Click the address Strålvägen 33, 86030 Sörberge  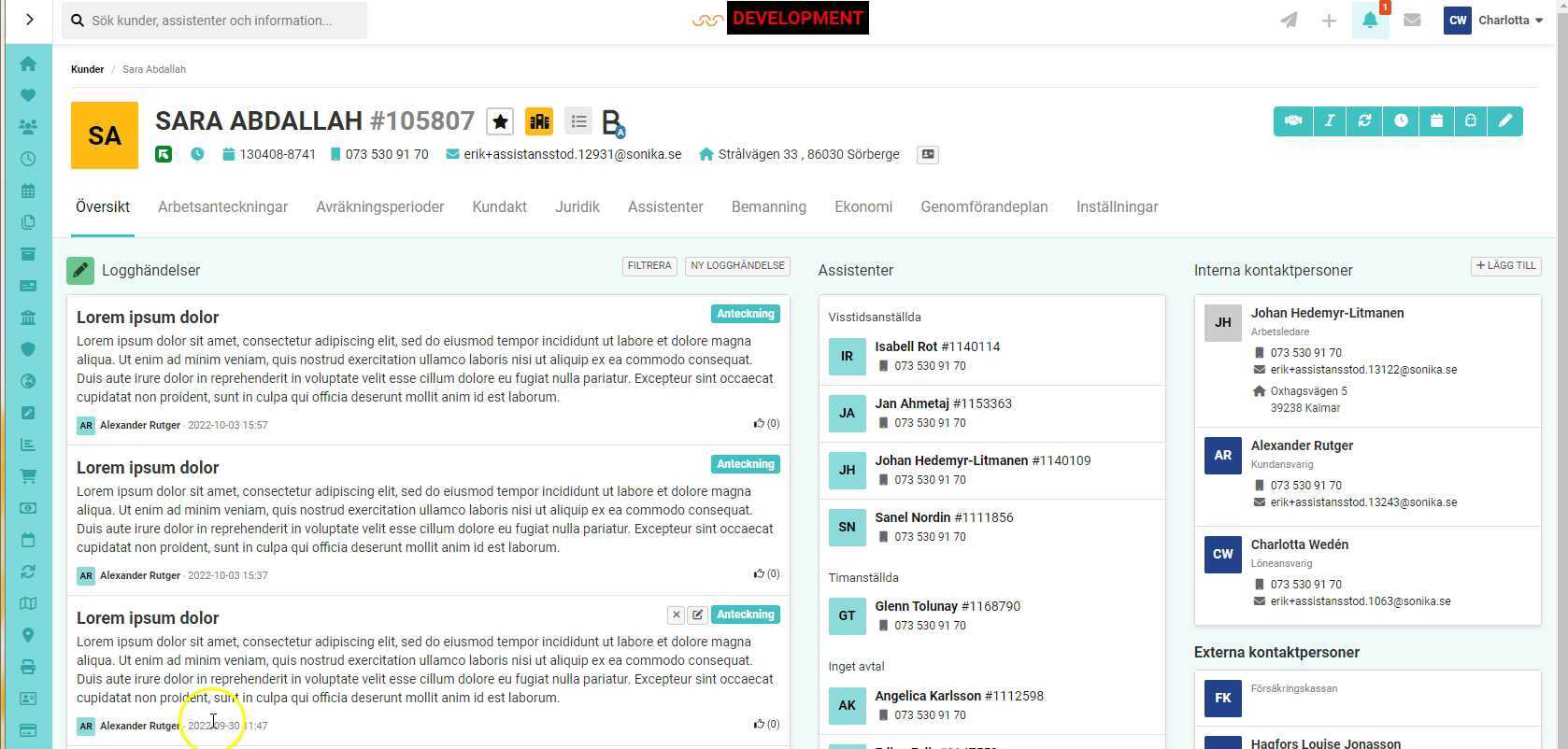[x=808, y=155]
